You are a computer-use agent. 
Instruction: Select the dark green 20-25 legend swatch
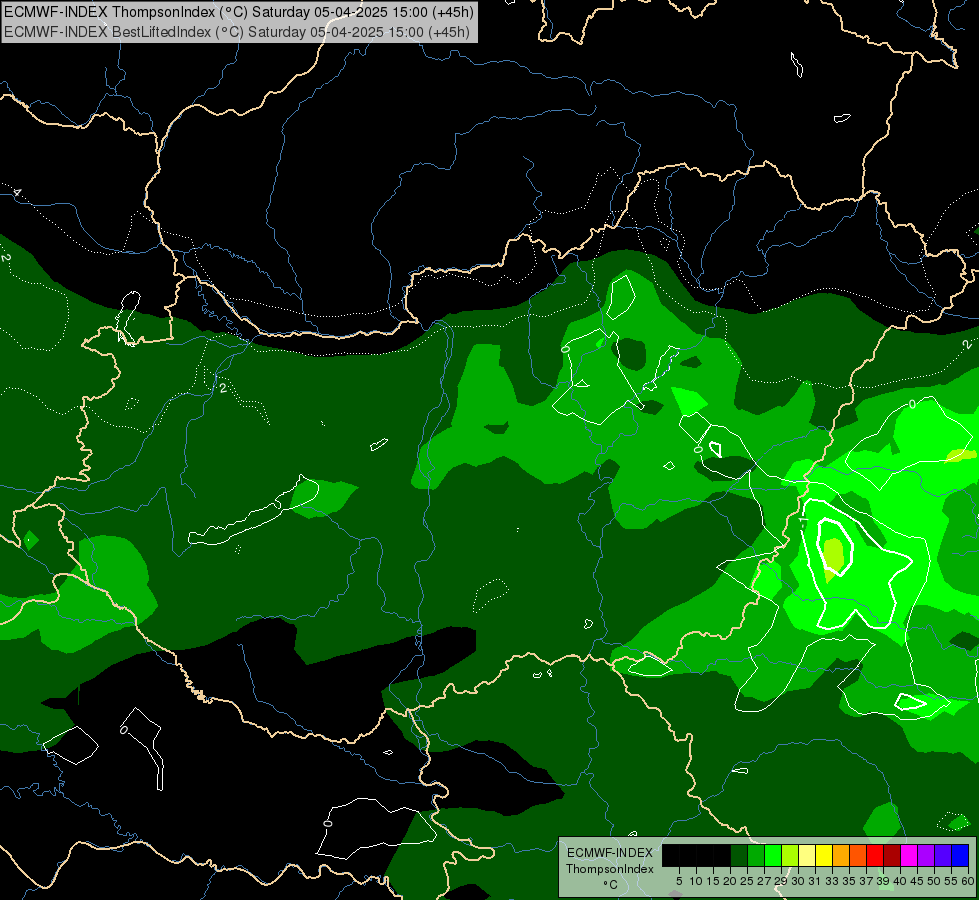(739, 855)
